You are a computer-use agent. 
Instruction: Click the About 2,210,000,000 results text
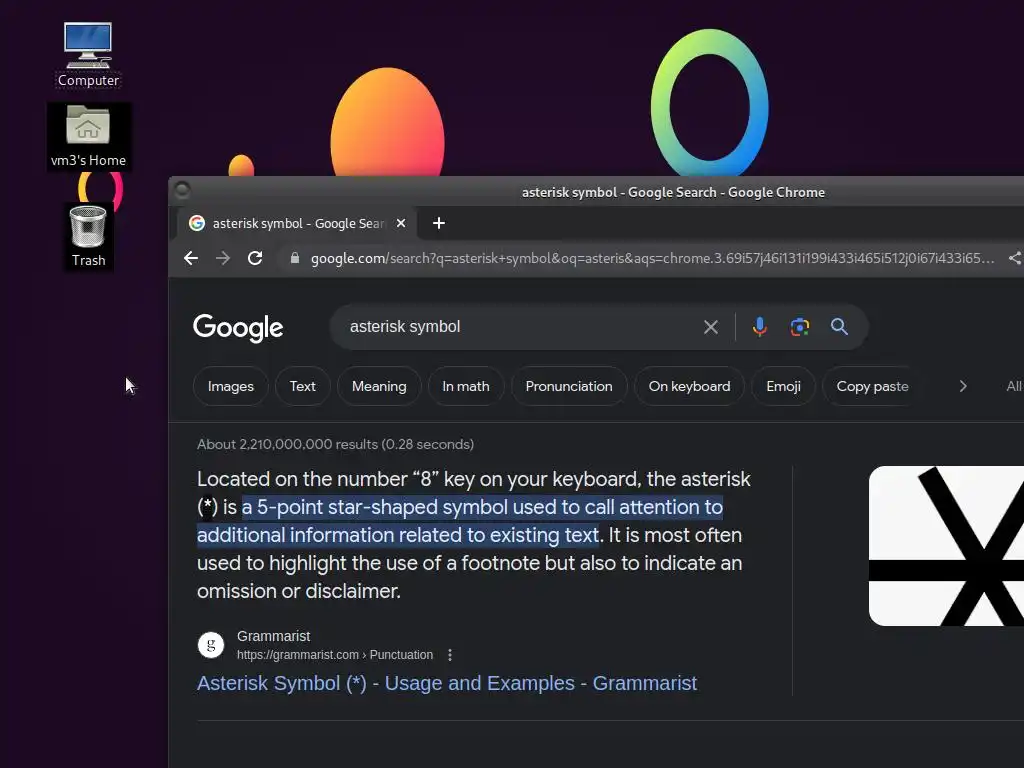pyautogui.click(x=335, y=444)
